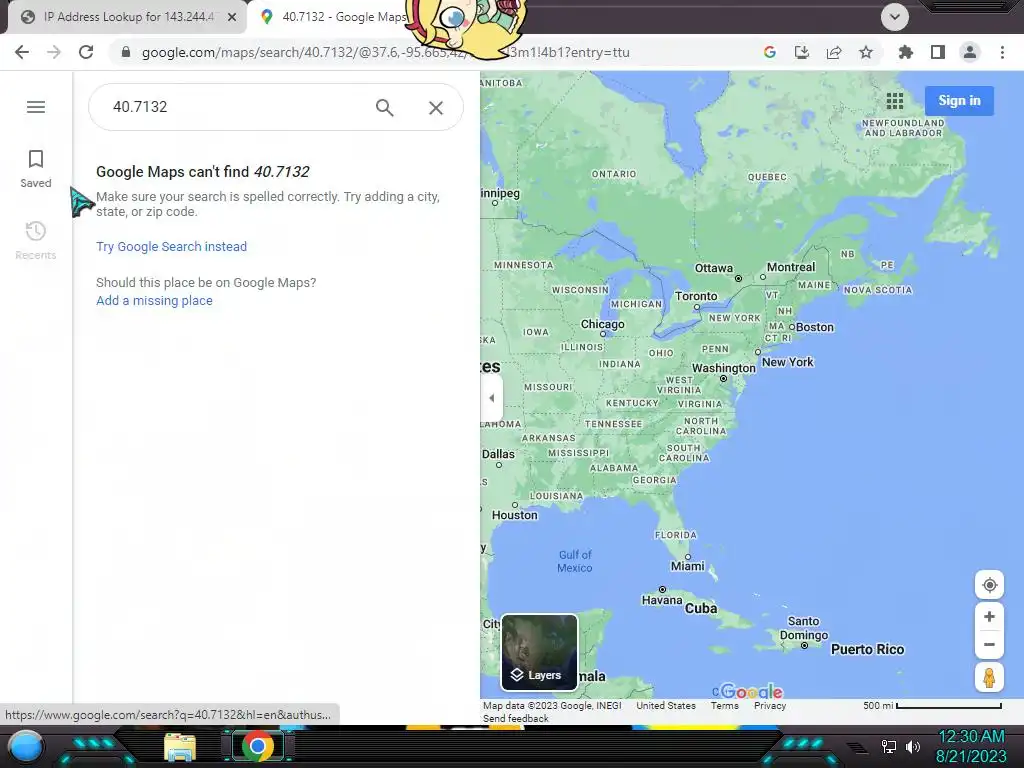
Task: Click the Montreal city label
Action: 791,267
